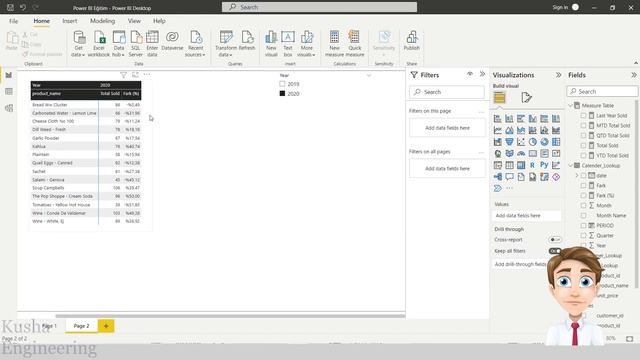
Task: Collapse the Measure Table group
Action: pos(571,105)
